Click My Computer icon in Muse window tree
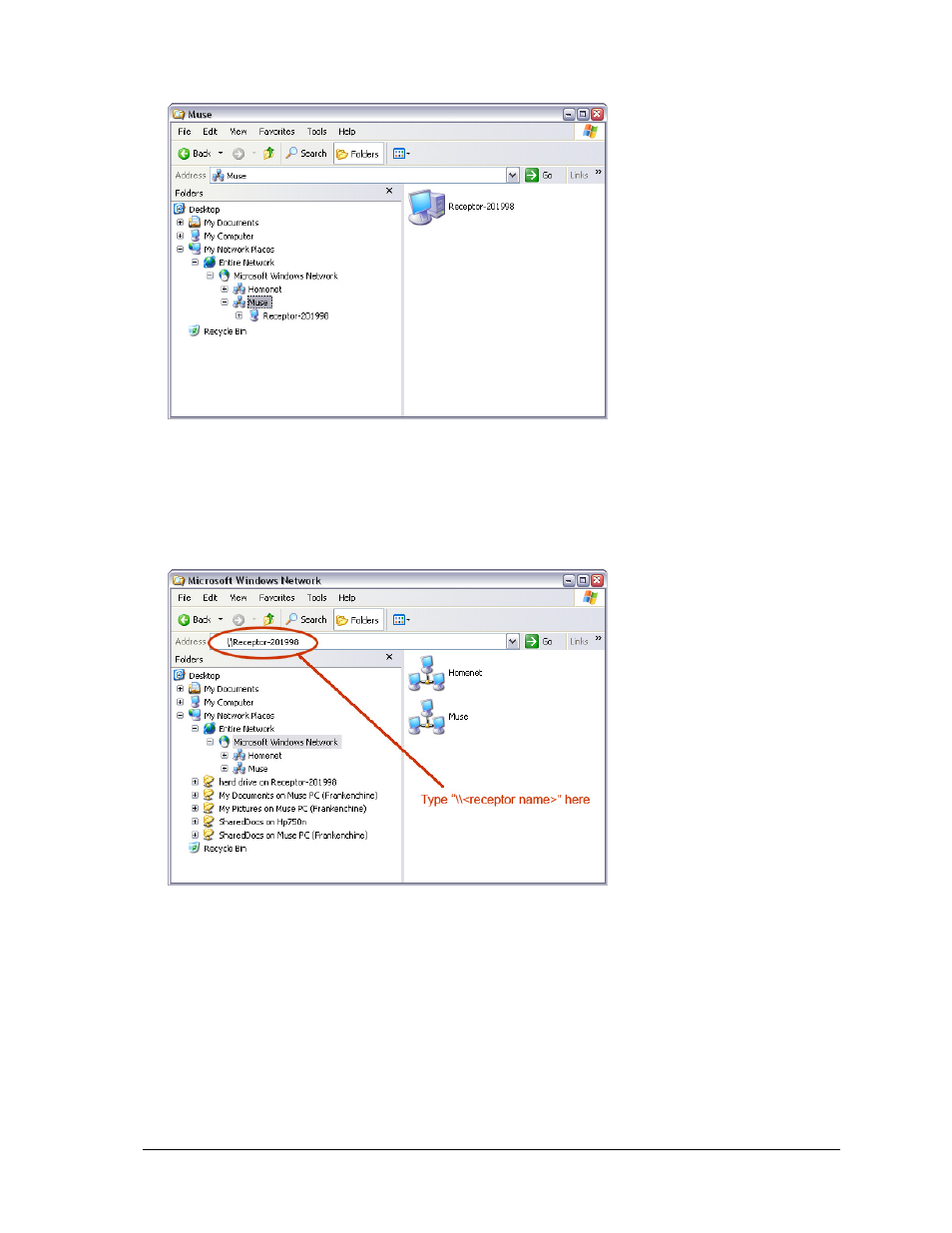 [195, 237]
